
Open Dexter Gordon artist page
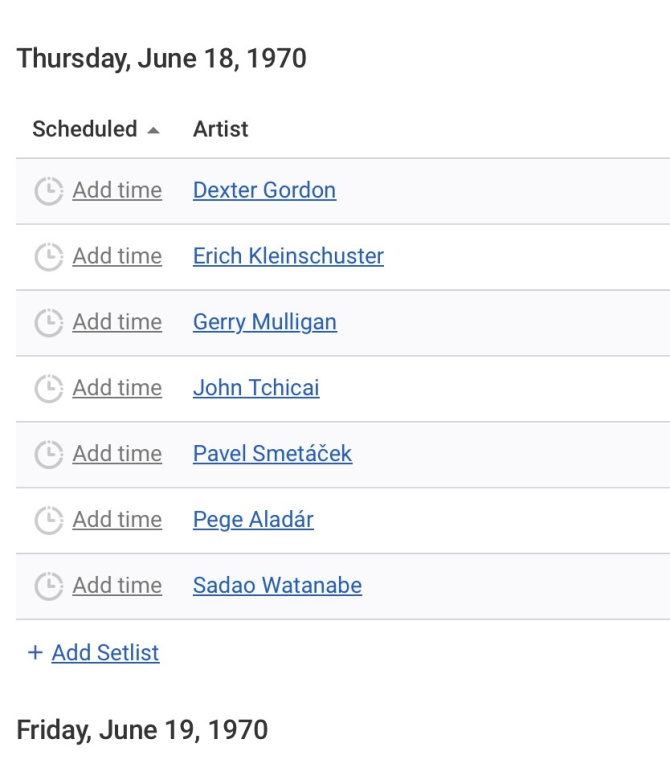(264, 190)
